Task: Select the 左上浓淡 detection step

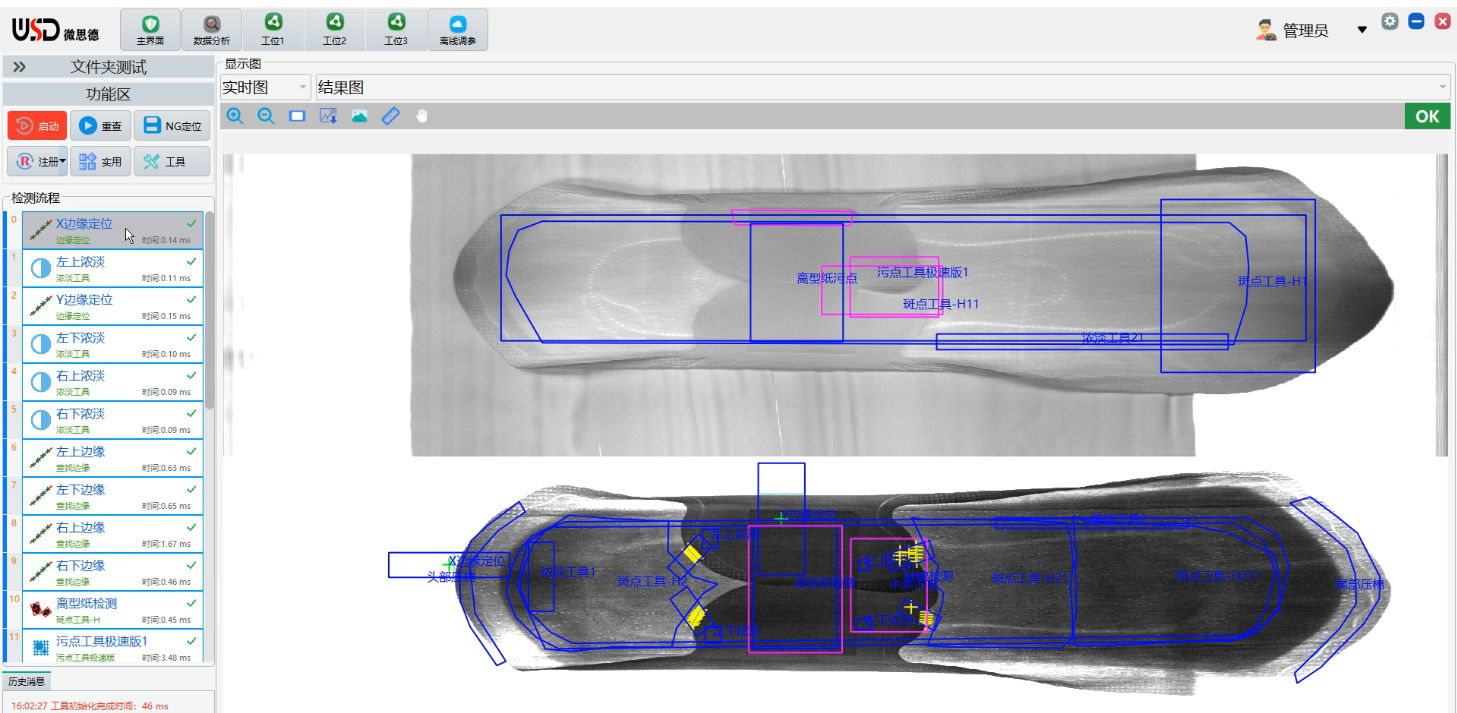Action: click(112, 268)
